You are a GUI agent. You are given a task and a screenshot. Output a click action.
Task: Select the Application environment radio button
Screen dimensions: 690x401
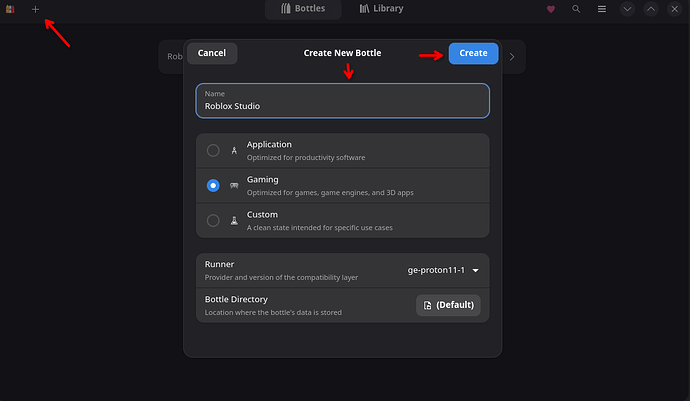point(213,151)
